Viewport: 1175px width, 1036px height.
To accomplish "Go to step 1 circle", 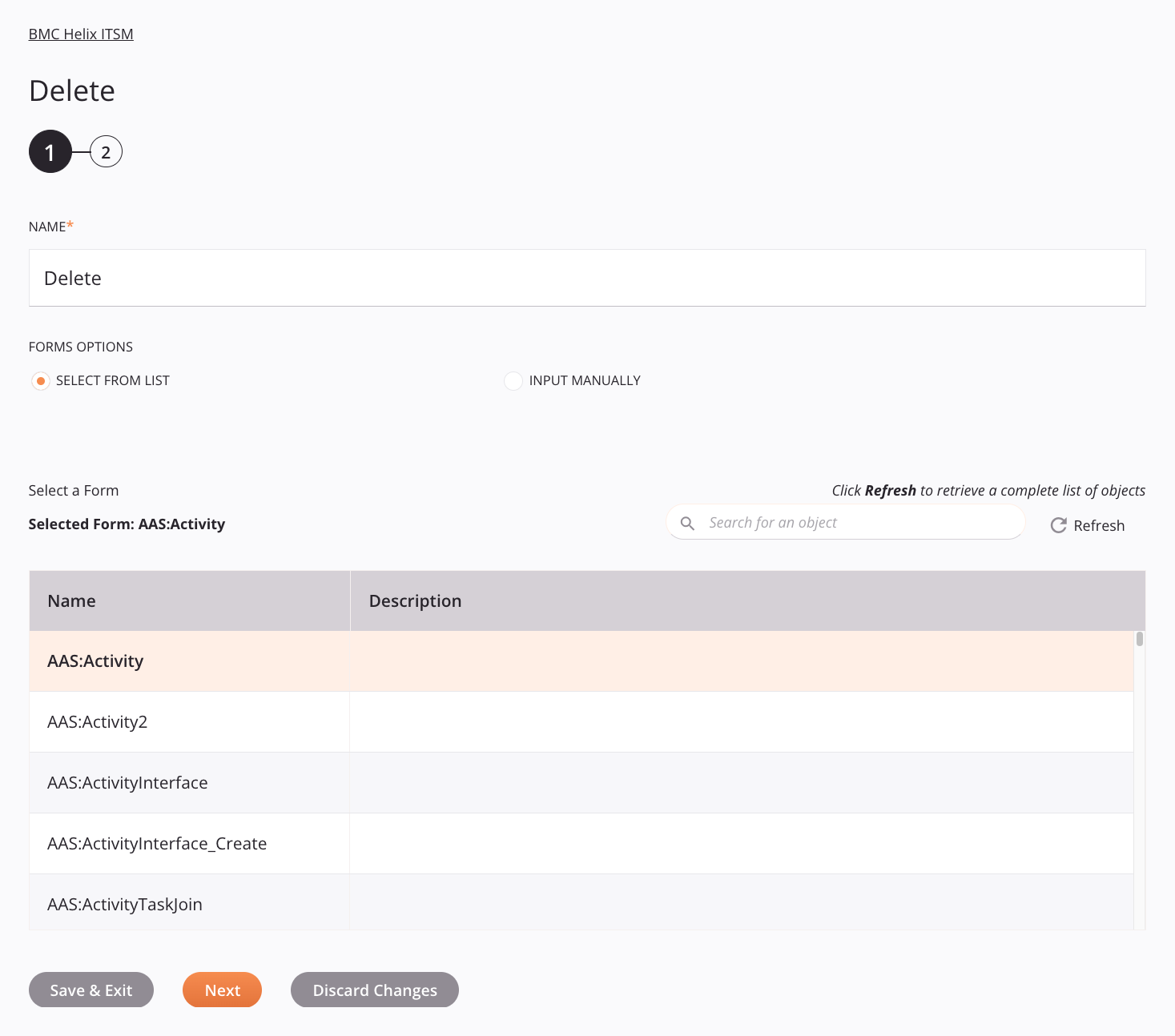I will pos(50,151).
